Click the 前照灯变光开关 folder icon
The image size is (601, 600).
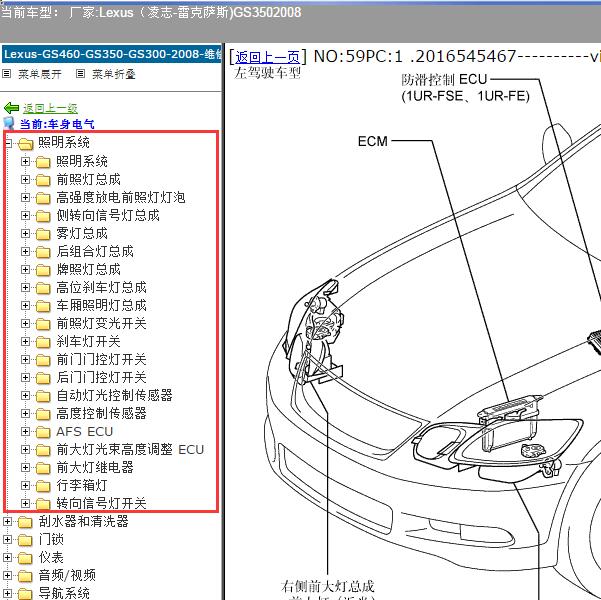coord(43,324)
